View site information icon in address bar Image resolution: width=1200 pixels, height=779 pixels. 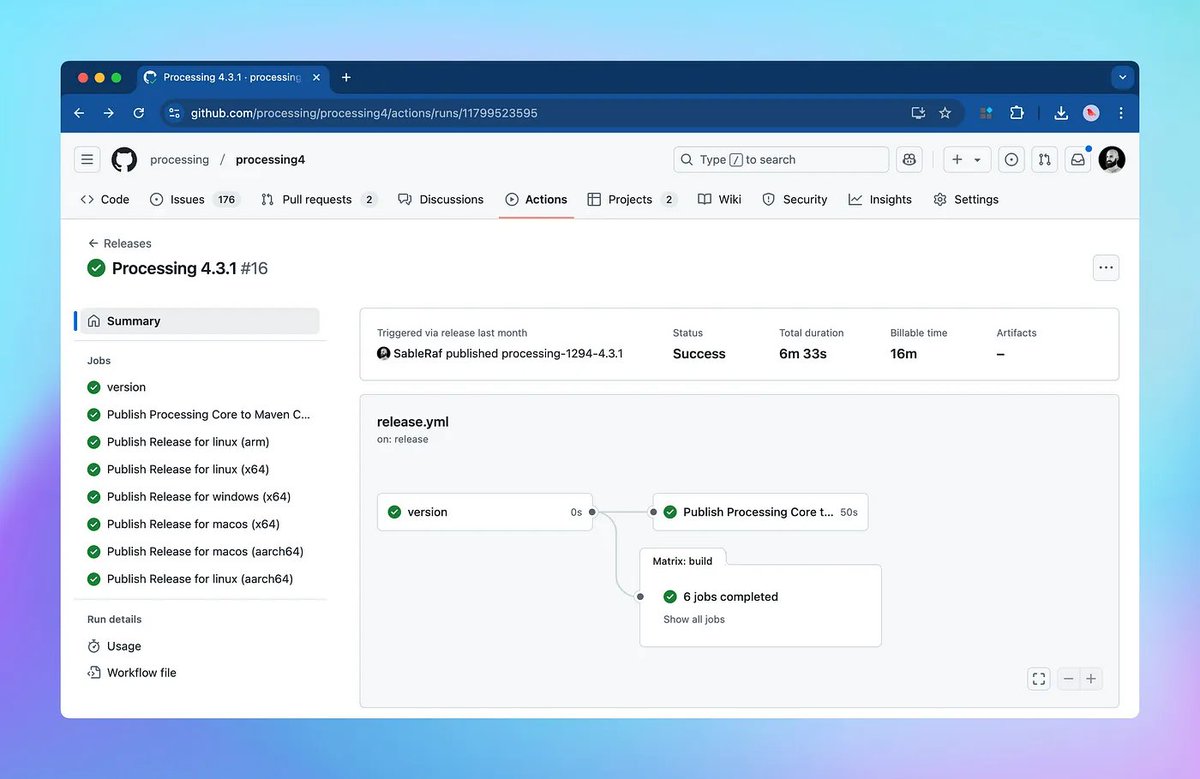174,113
